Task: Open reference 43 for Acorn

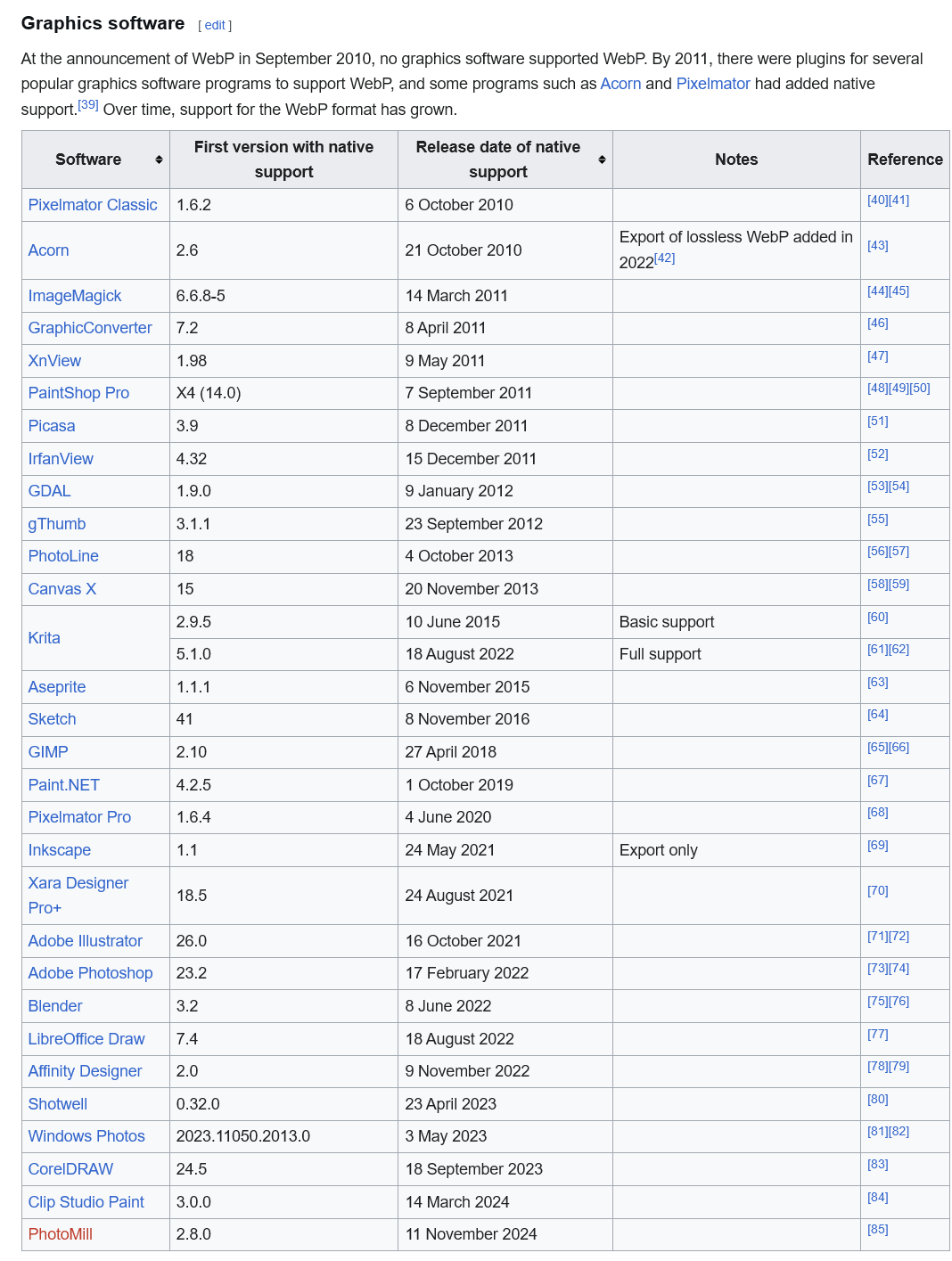Action: click(878, 246)
